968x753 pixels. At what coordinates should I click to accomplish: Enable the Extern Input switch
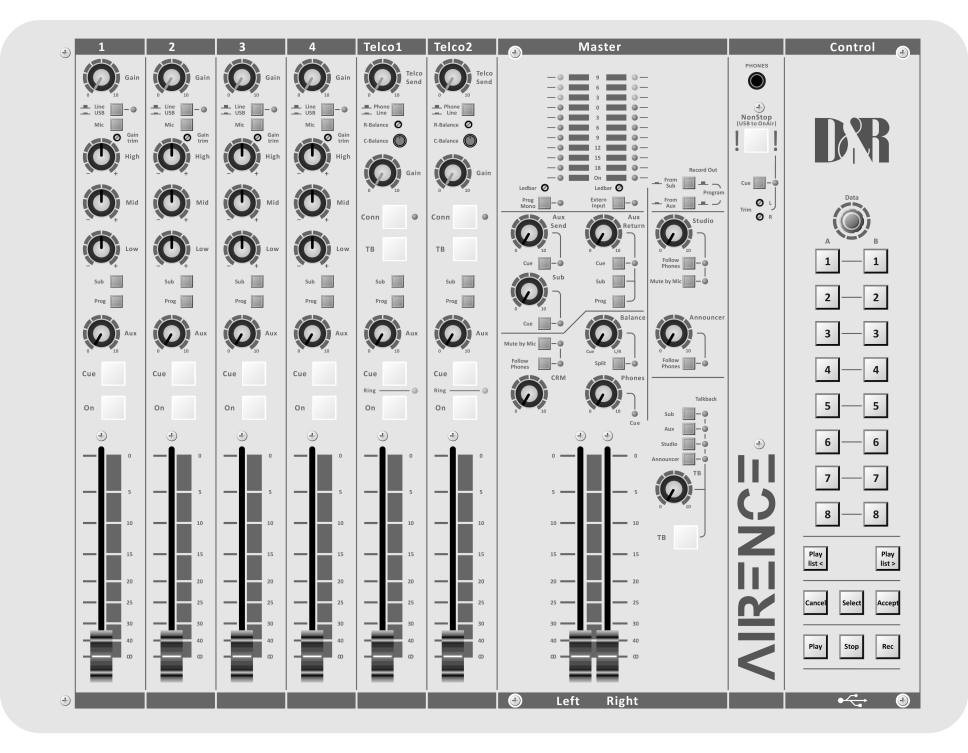click(618, 202)
